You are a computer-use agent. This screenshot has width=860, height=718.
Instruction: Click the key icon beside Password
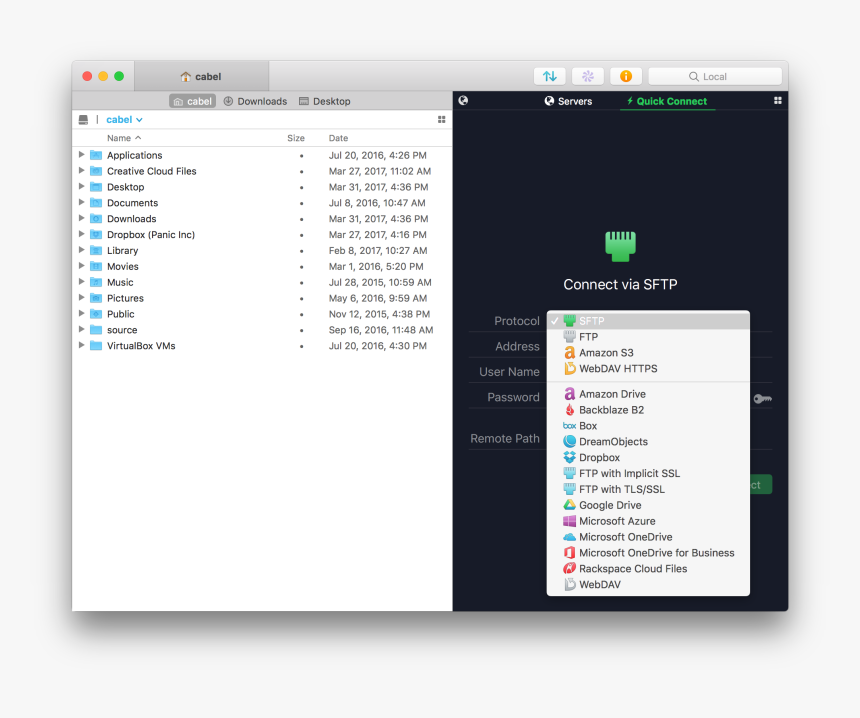coord(762,399)
